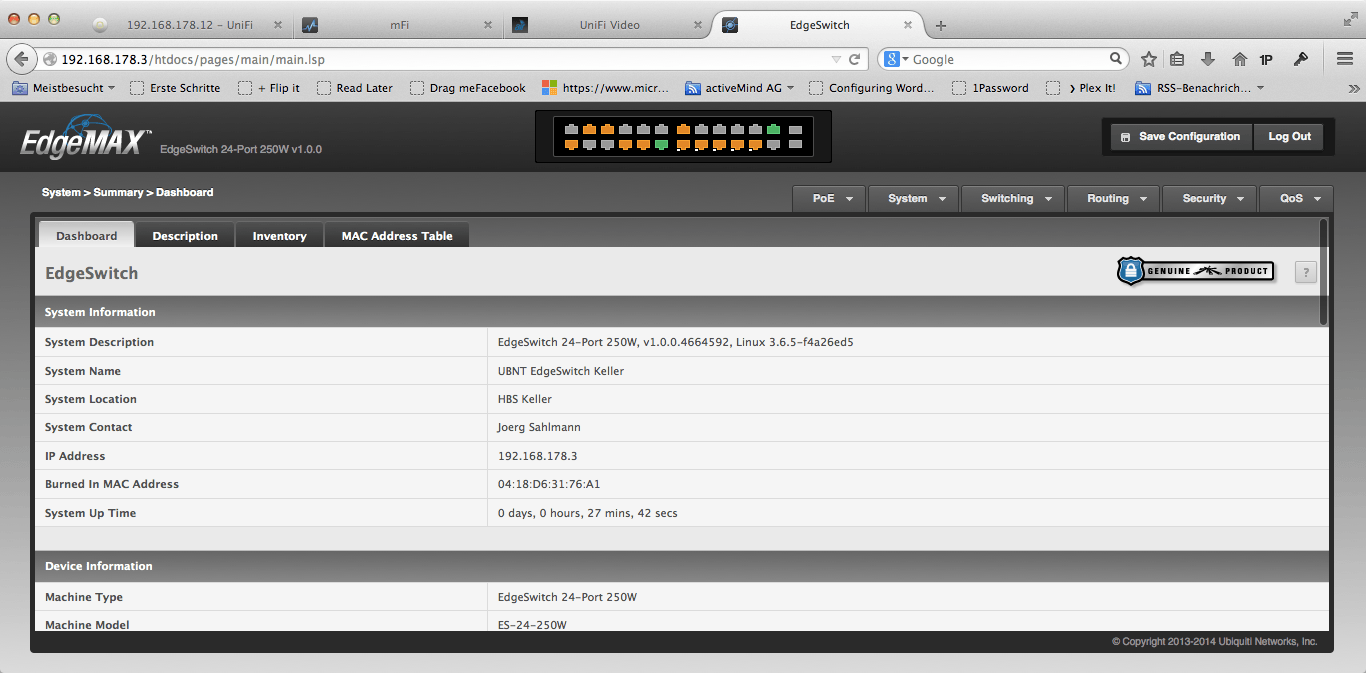Select the green port in the top row
This screenshot has height=673, width=1366.
773,129
